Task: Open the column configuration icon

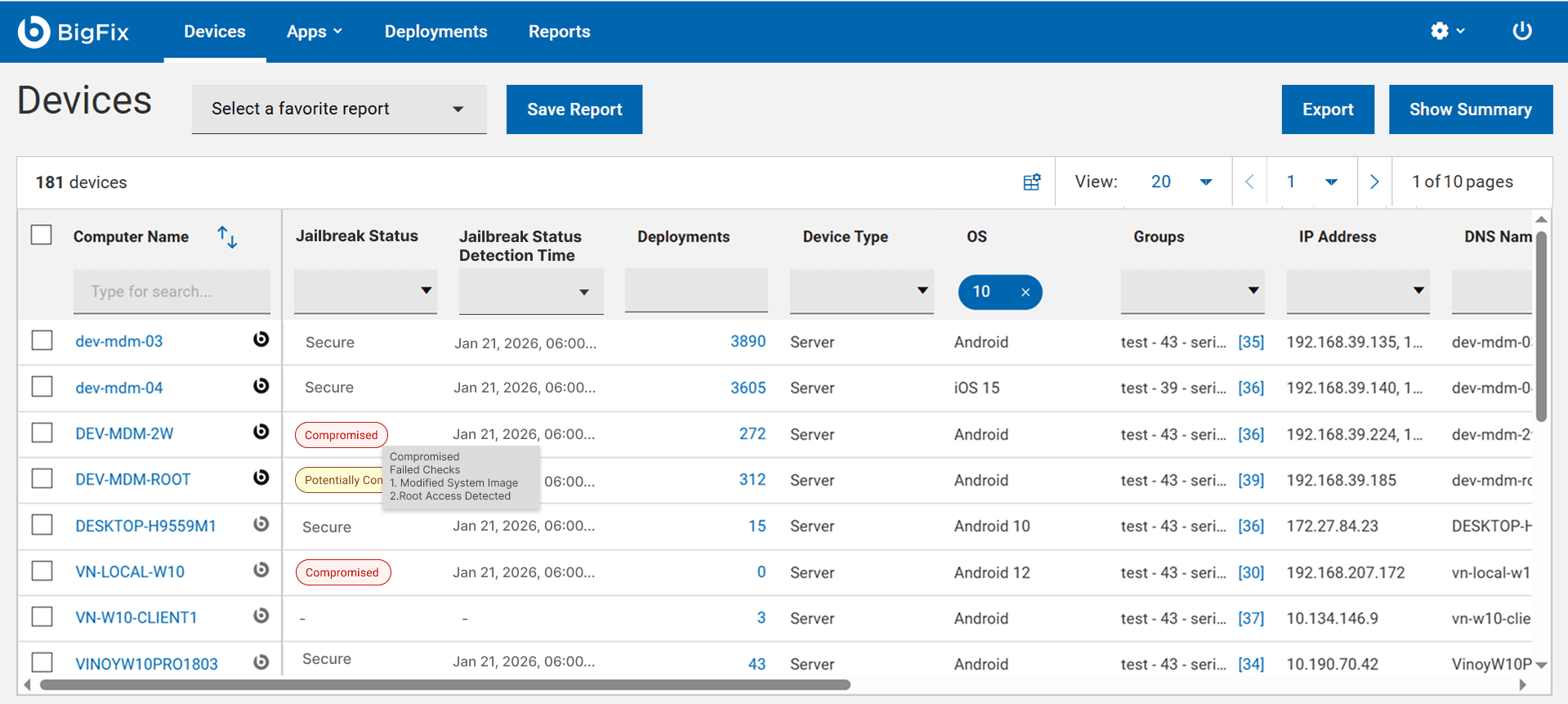Action: pos(1032,182)
